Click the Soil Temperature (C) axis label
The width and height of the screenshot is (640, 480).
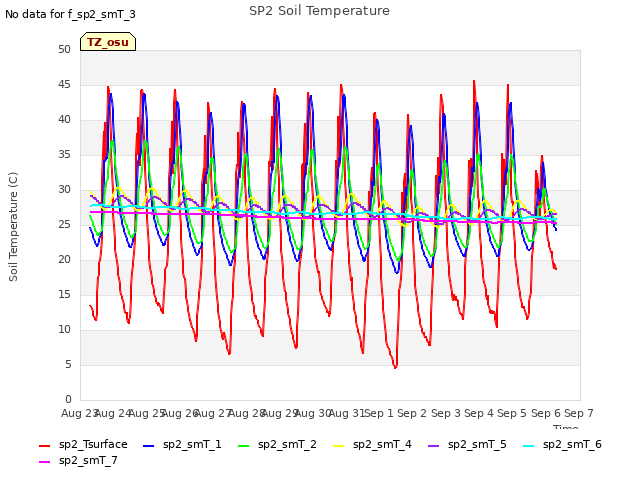[x=13, y=227]
